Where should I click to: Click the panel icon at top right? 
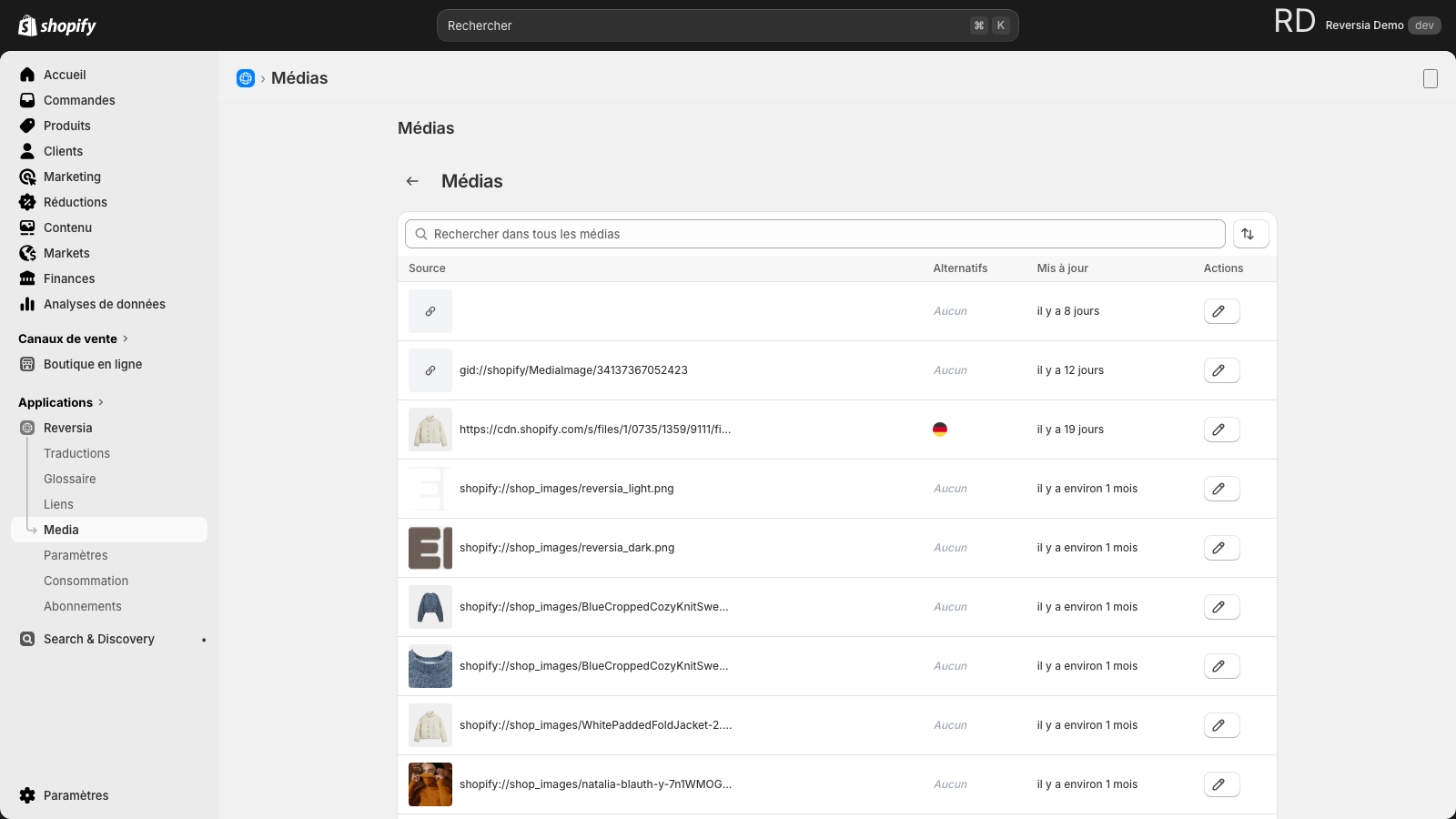point(1431,79)
